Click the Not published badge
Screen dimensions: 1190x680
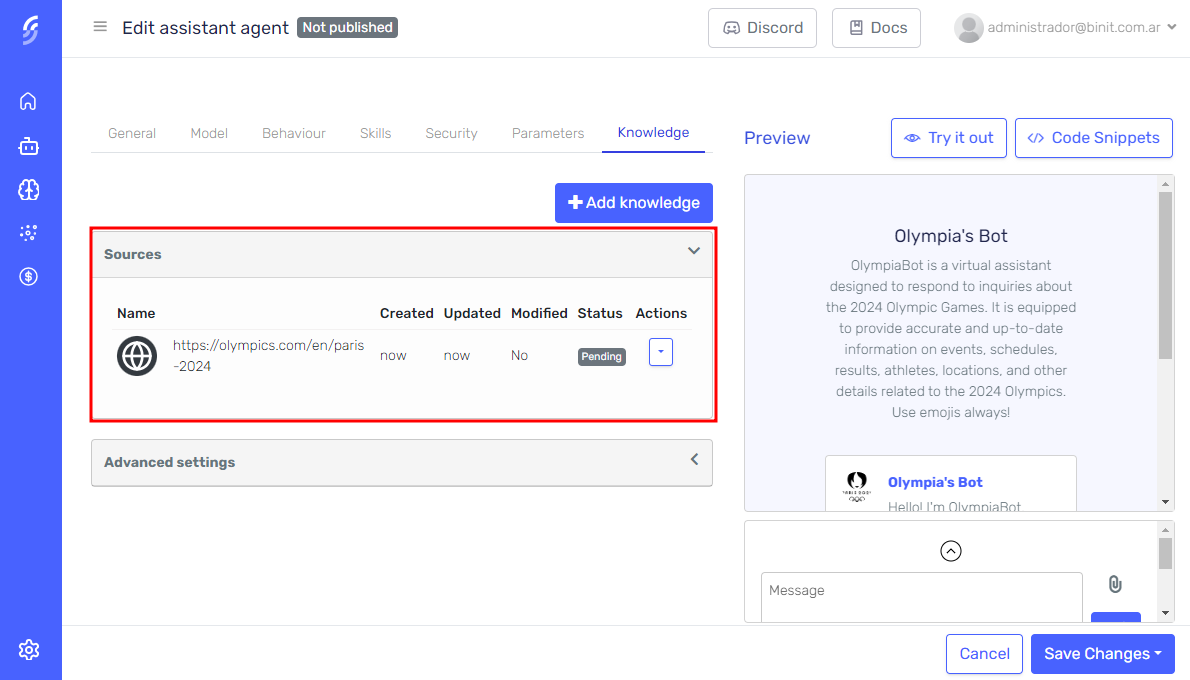[348, 27]
